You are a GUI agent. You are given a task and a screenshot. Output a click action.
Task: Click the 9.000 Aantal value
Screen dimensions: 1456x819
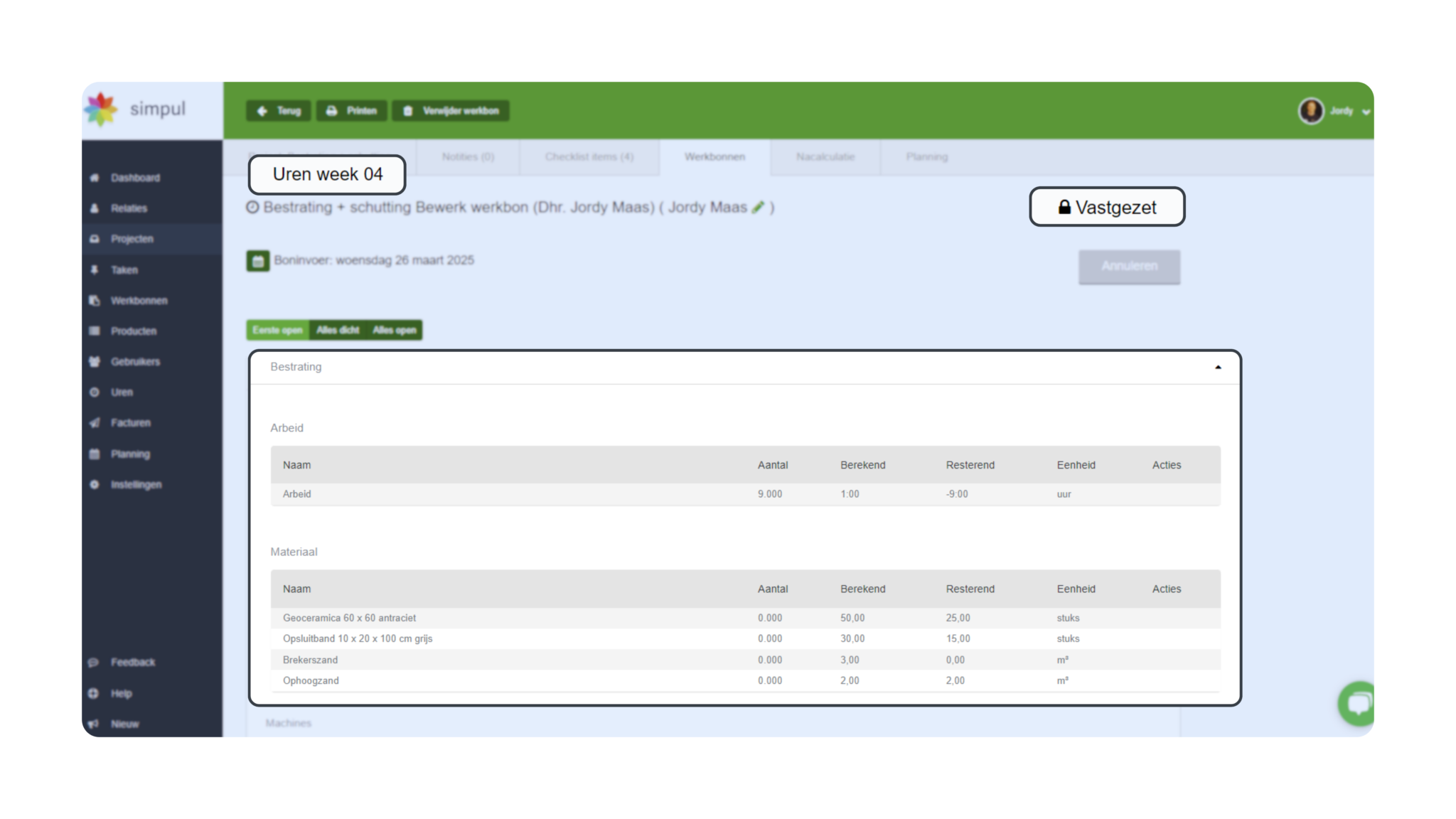tap(770, 494)
